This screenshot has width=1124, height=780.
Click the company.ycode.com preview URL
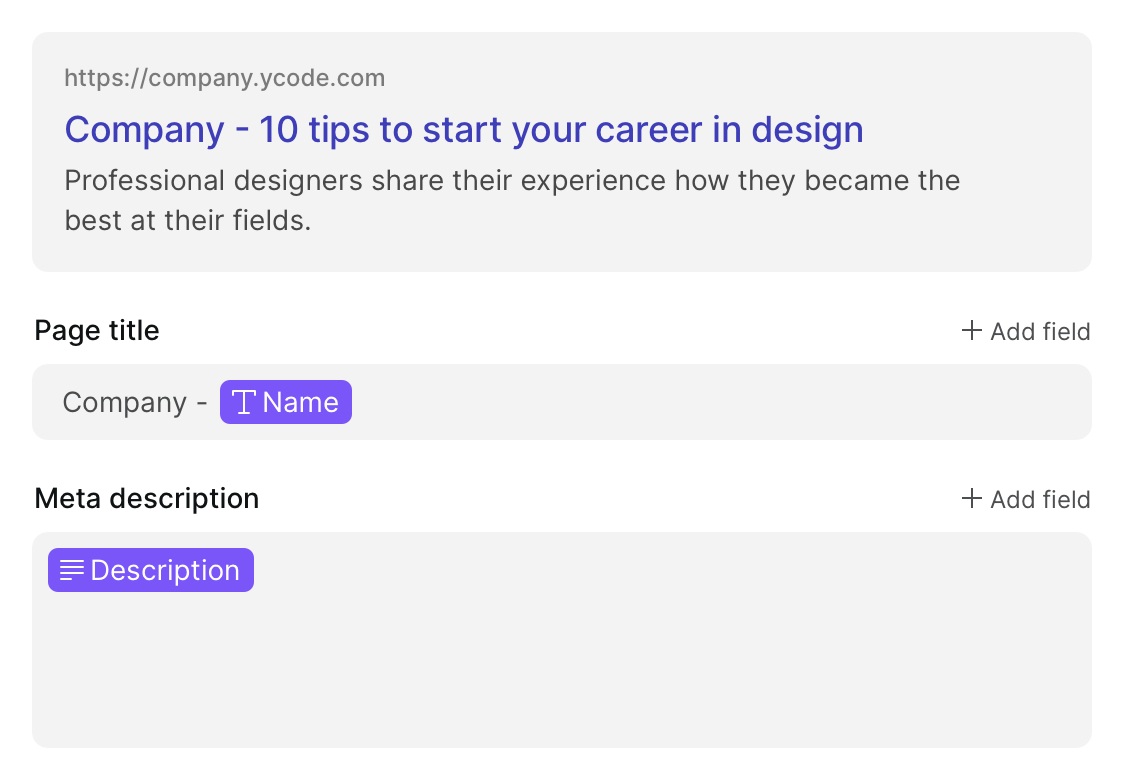[x=224, y=77]
